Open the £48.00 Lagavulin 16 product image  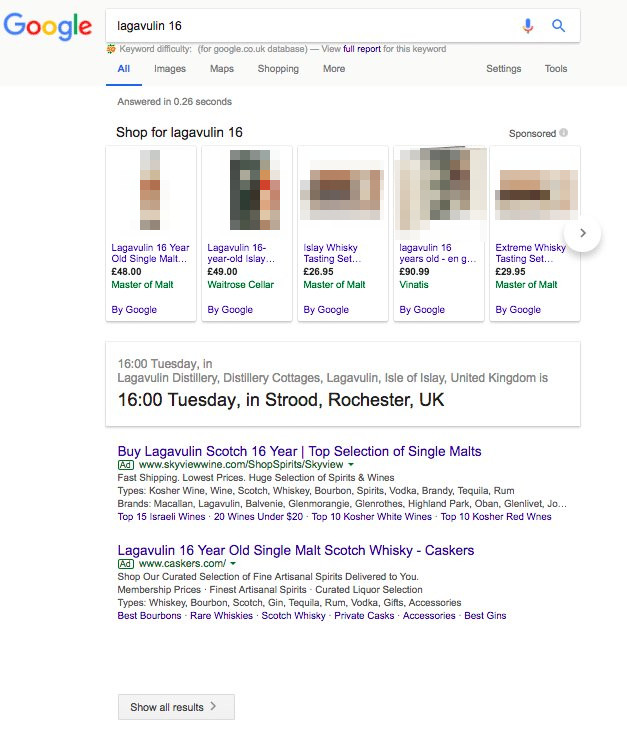pyautogui.click(x=150, y=190)
